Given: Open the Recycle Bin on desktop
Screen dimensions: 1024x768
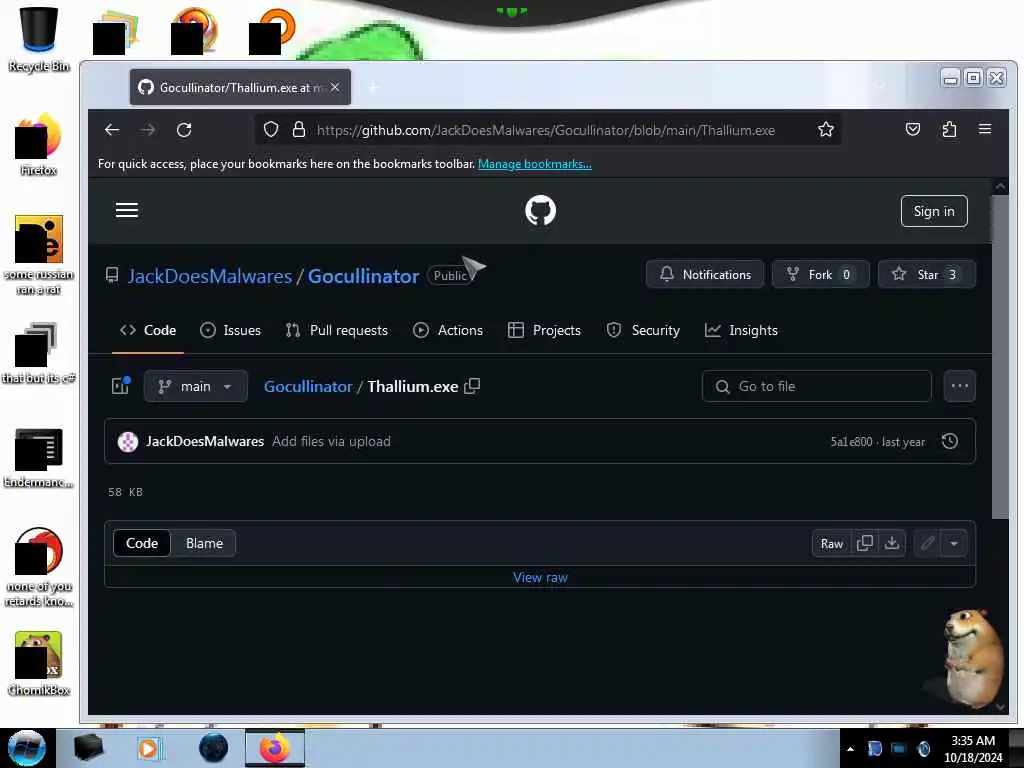Looking at the screenshot, I should point(39,39).
